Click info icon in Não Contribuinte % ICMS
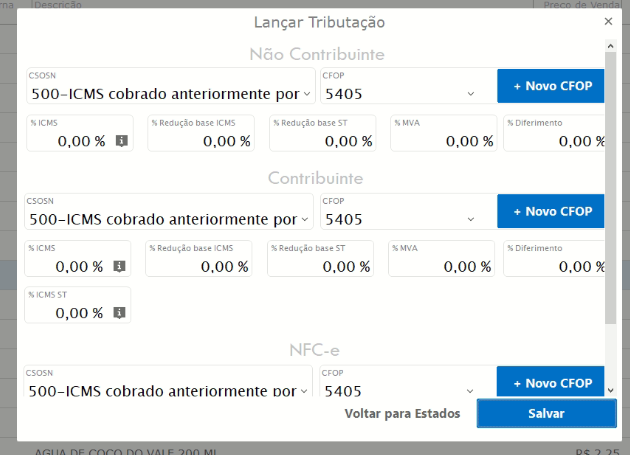This screenshot has height=455, width=630. (x=121, y=141)
